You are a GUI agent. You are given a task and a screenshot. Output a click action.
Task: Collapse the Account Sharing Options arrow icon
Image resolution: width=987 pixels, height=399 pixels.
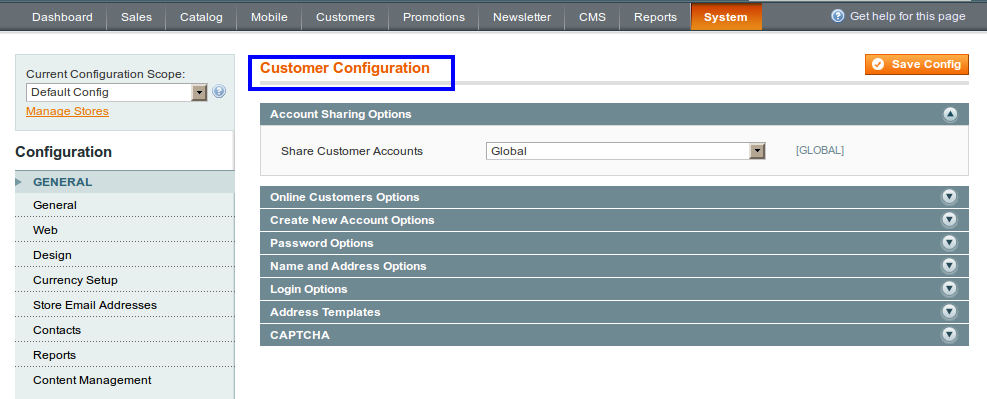(x=949, y=114)
